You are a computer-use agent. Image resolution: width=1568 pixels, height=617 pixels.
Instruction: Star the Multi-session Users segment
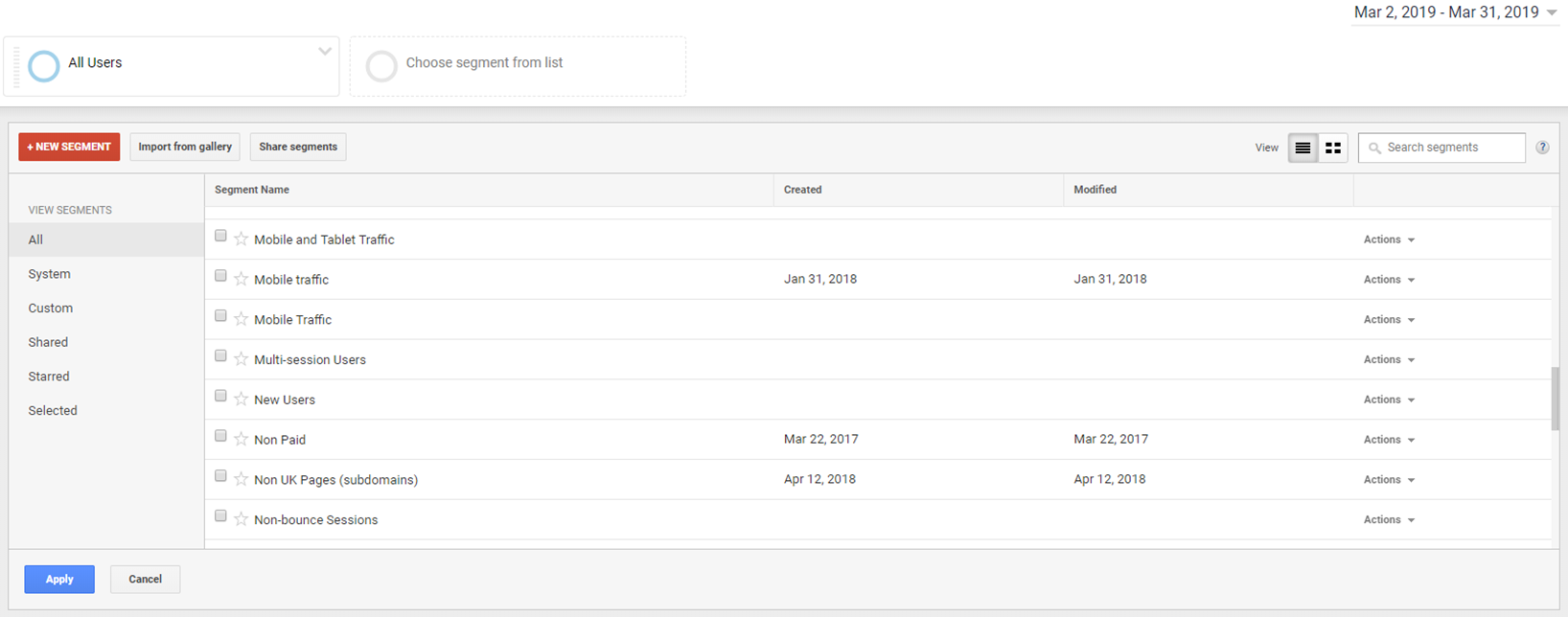coord(242,359)
